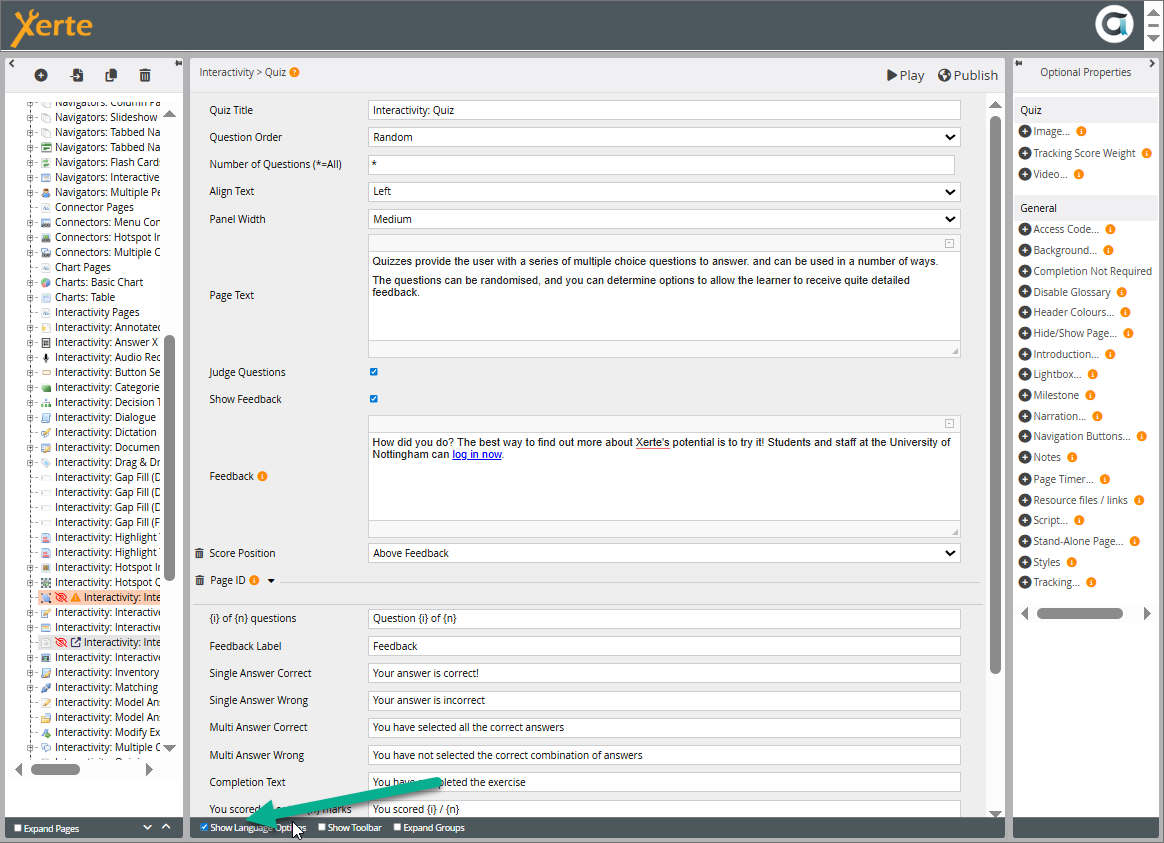Image resolution: width=1164 pixels, height=843 pixels.
Task: Uncheck the Judge Questions checkbox
Action: click(374, 372)
